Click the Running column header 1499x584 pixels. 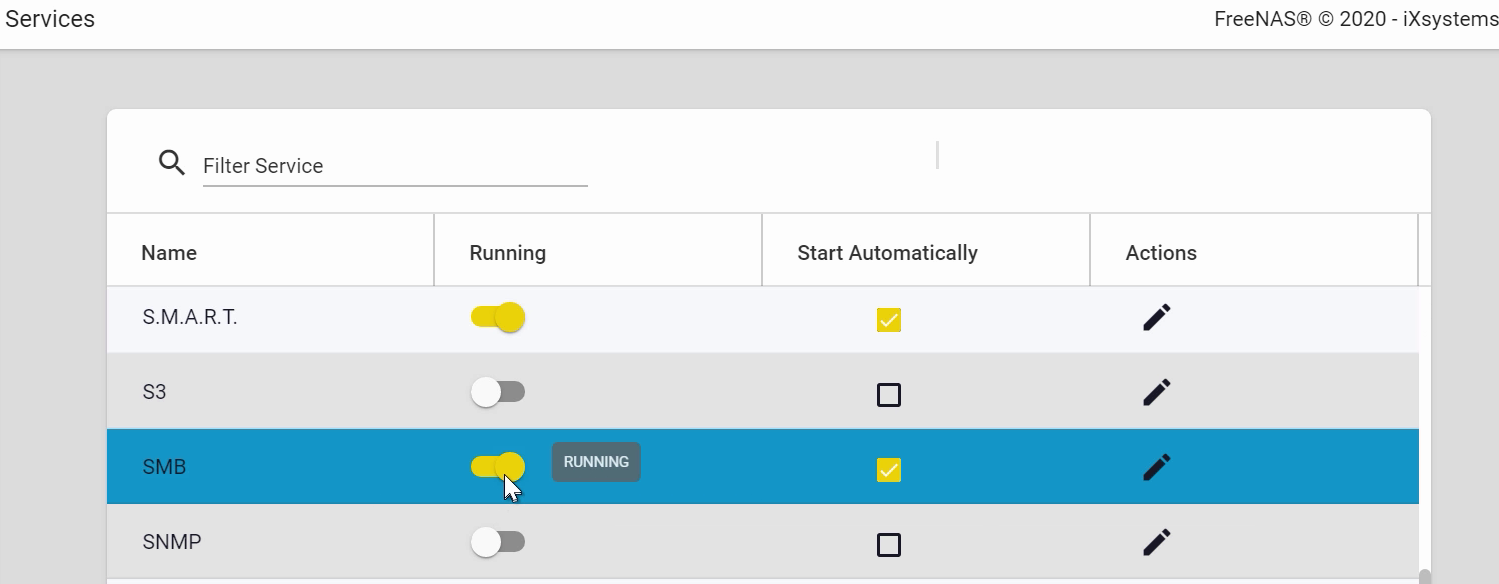(x=507, y=253)
